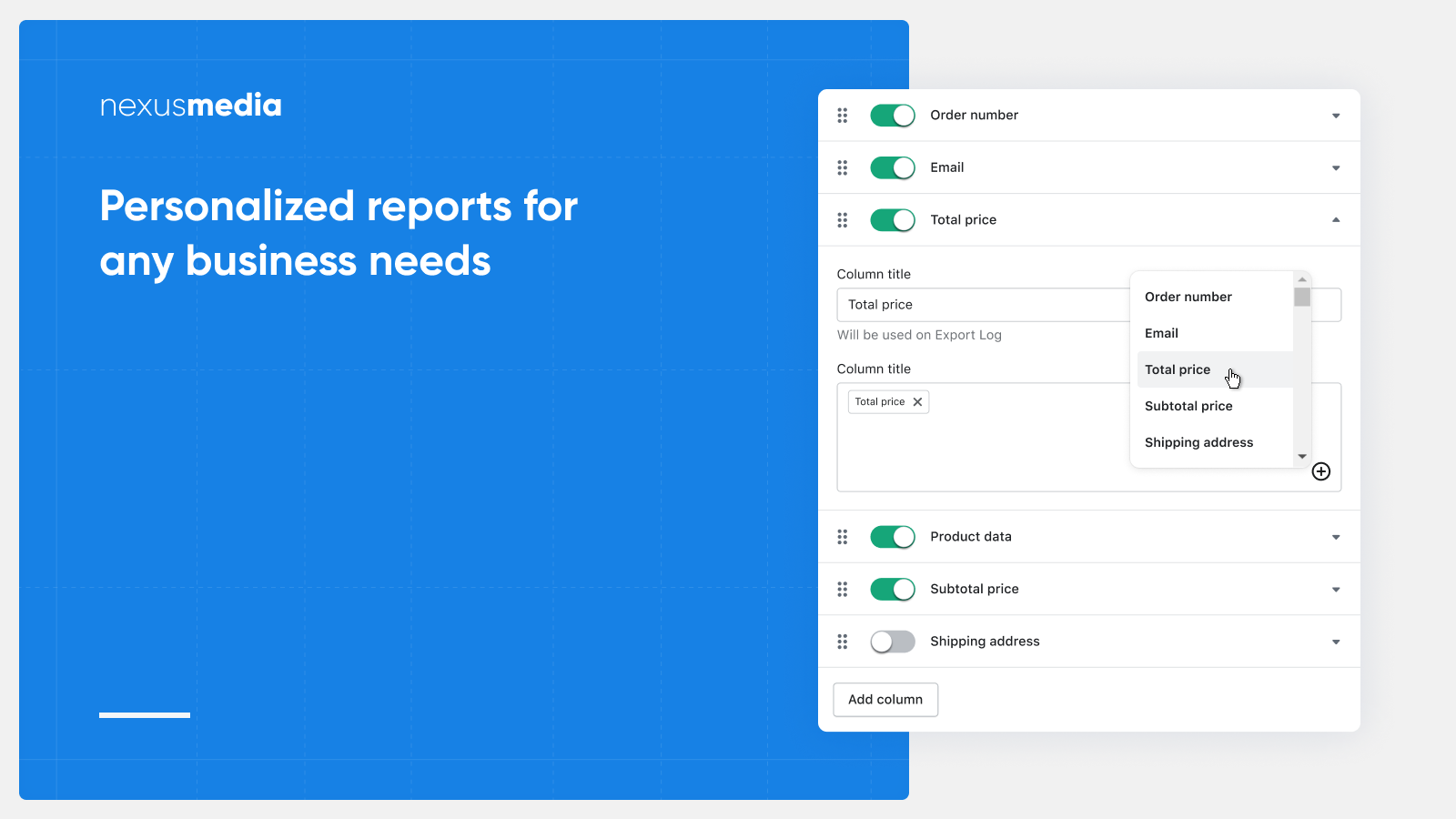This screenshot has height=819, width=1456.
Task: Click the 'Personalized reports for any business needs' headline
Action: [339, 234]
